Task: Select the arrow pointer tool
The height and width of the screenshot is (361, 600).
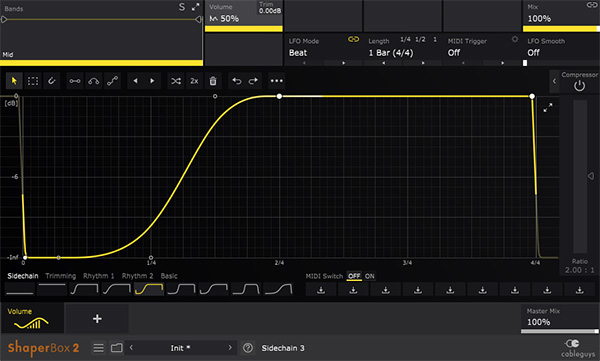Action: [14, 81]
